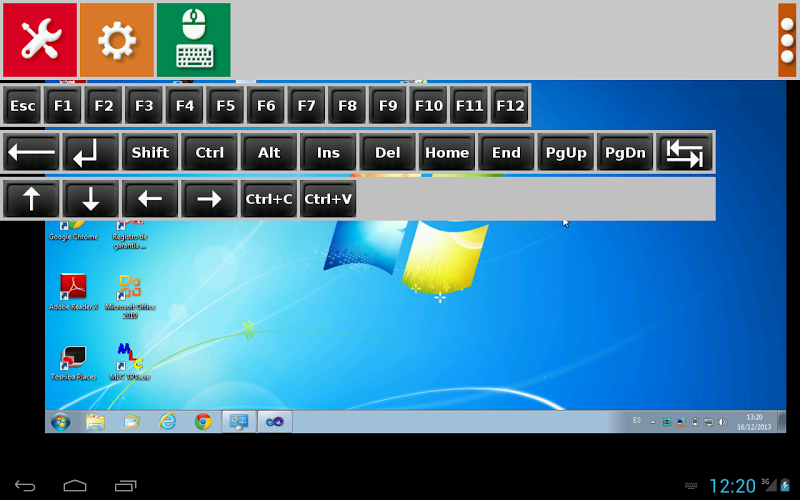The height and width of the screenshot is (500, 800).
Task: Tap the Android back navigation button
Action: [24, 486]
